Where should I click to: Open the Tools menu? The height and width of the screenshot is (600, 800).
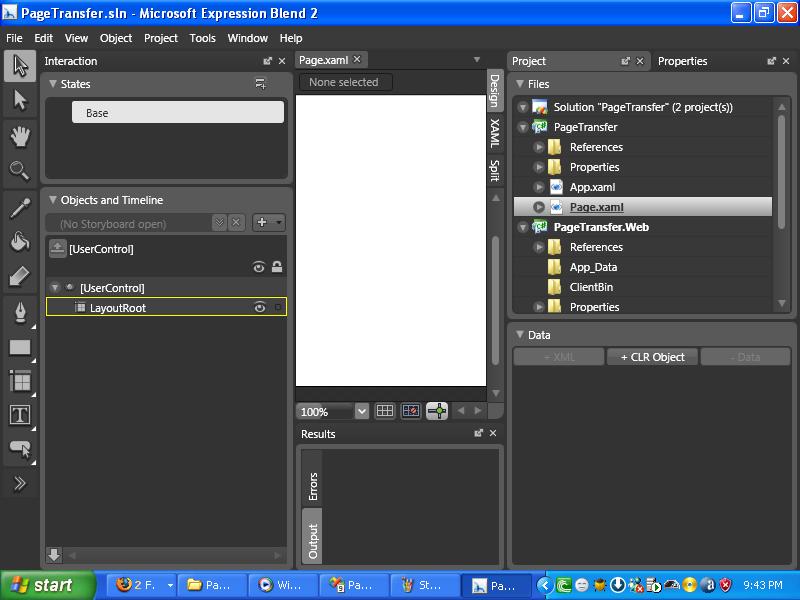click(x=203, y=38)
